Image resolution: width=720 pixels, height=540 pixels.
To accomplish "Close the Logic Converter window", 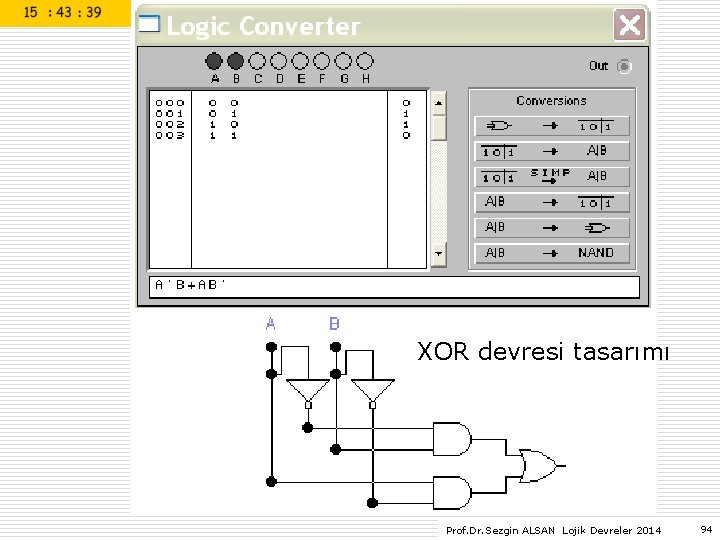I will tap(630, 25).
